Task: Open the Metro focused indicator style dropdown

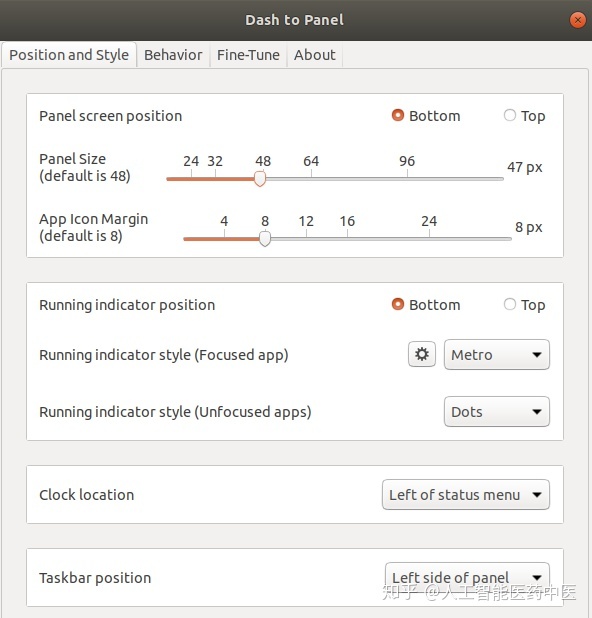Action: (497, 354)
